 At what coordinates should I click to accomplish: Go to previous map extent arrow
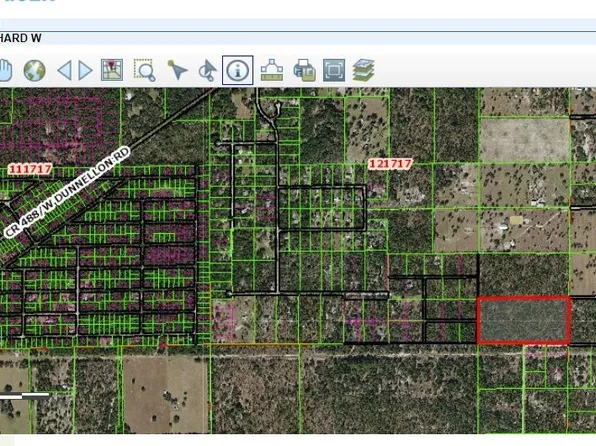[x=65, y=71]
